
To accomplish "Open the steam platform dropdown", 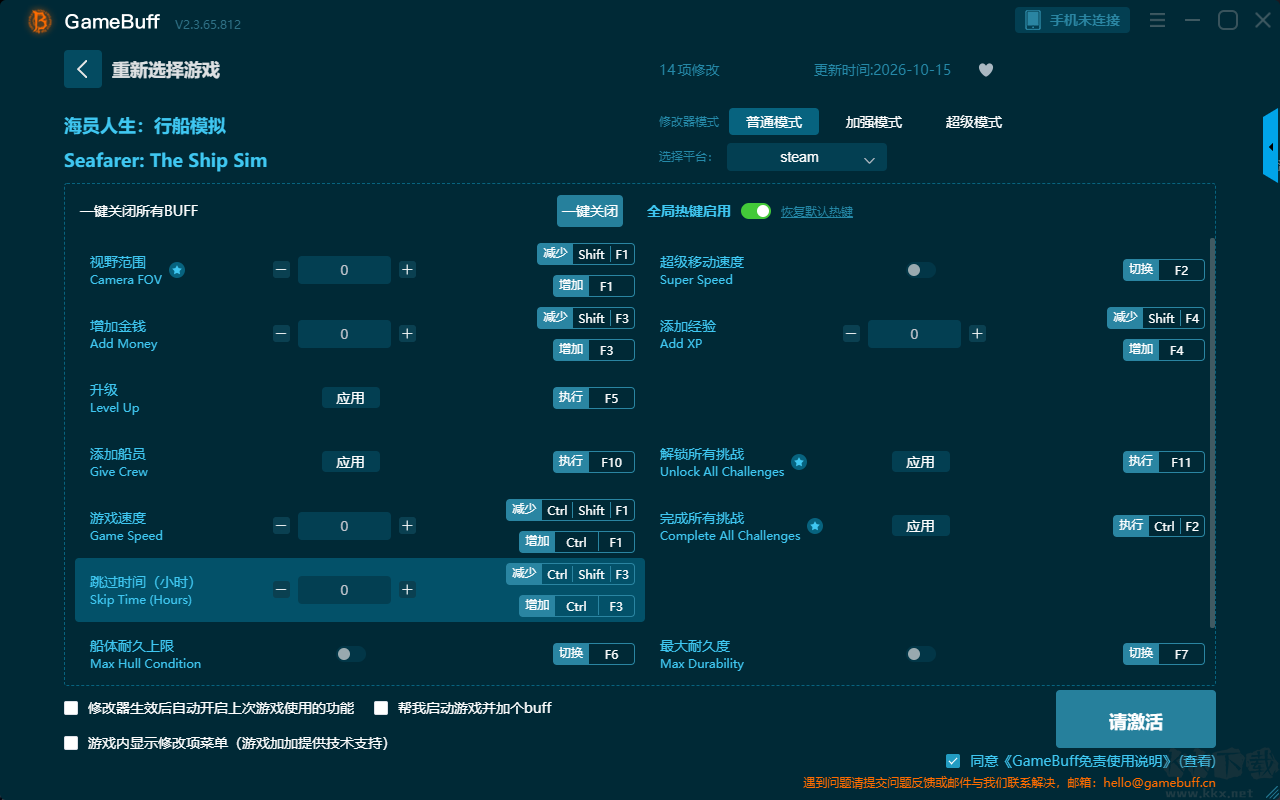I will pyautogui.click(x=807, y=157).
